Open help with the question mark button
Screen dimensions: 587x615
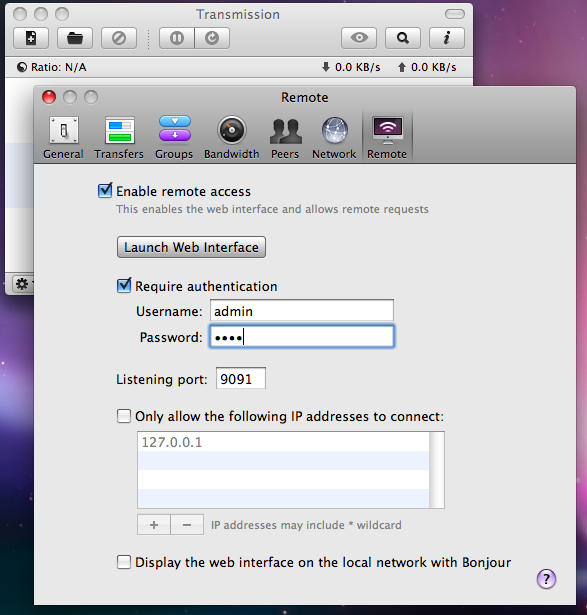(546, 579)
